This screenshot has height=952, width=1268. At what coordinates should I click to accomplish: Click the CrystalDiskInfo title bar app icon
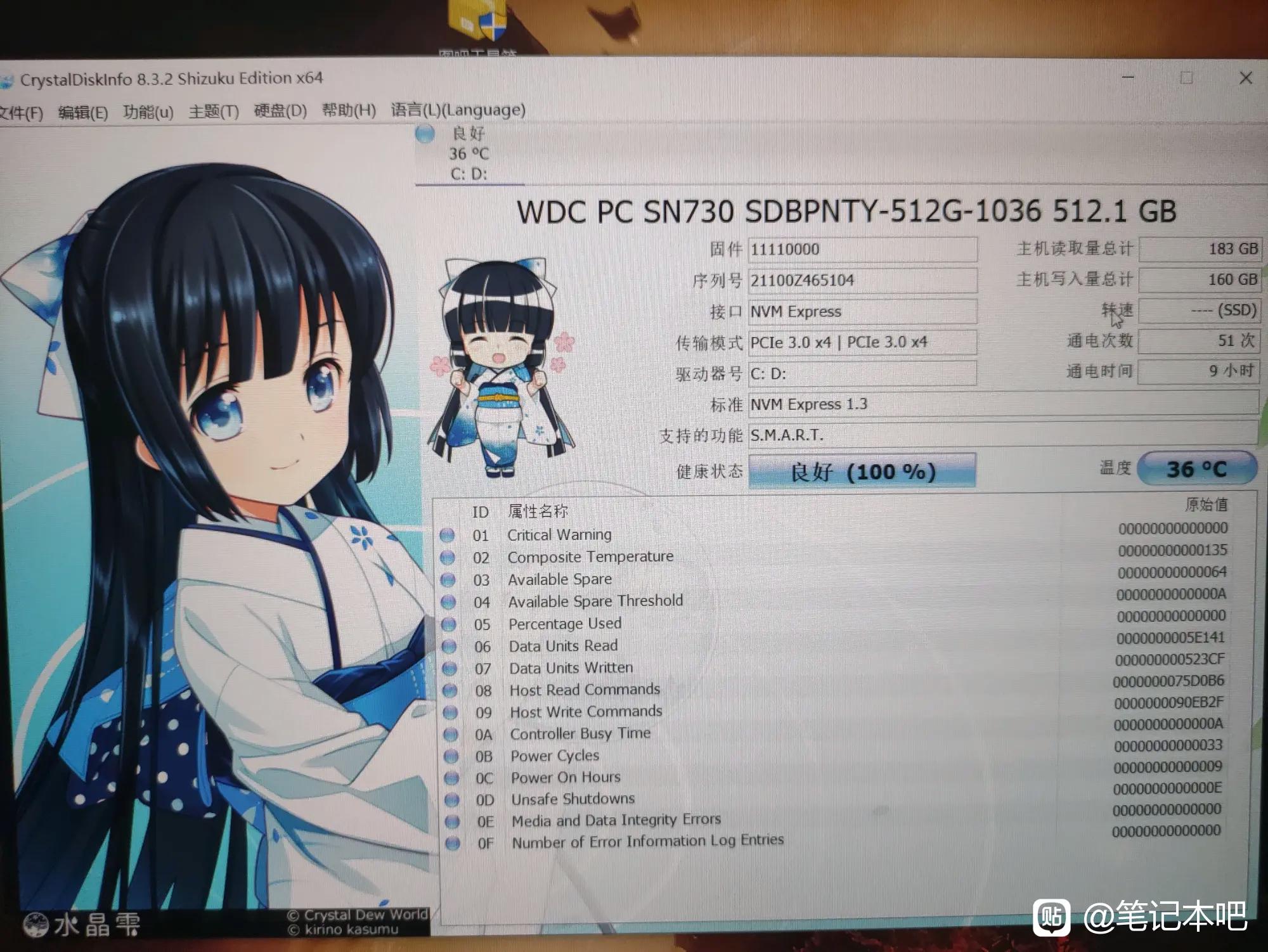coord(6,81)
